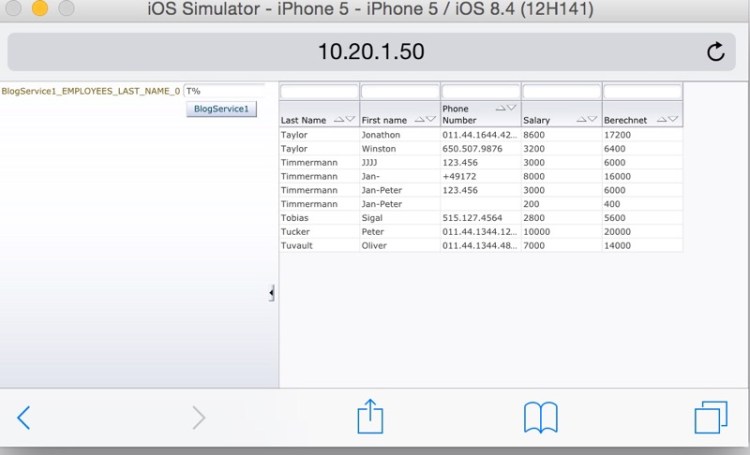
Task: Sort Last Name column ascending
Action: pyautogui.click(x=338, y=119)
